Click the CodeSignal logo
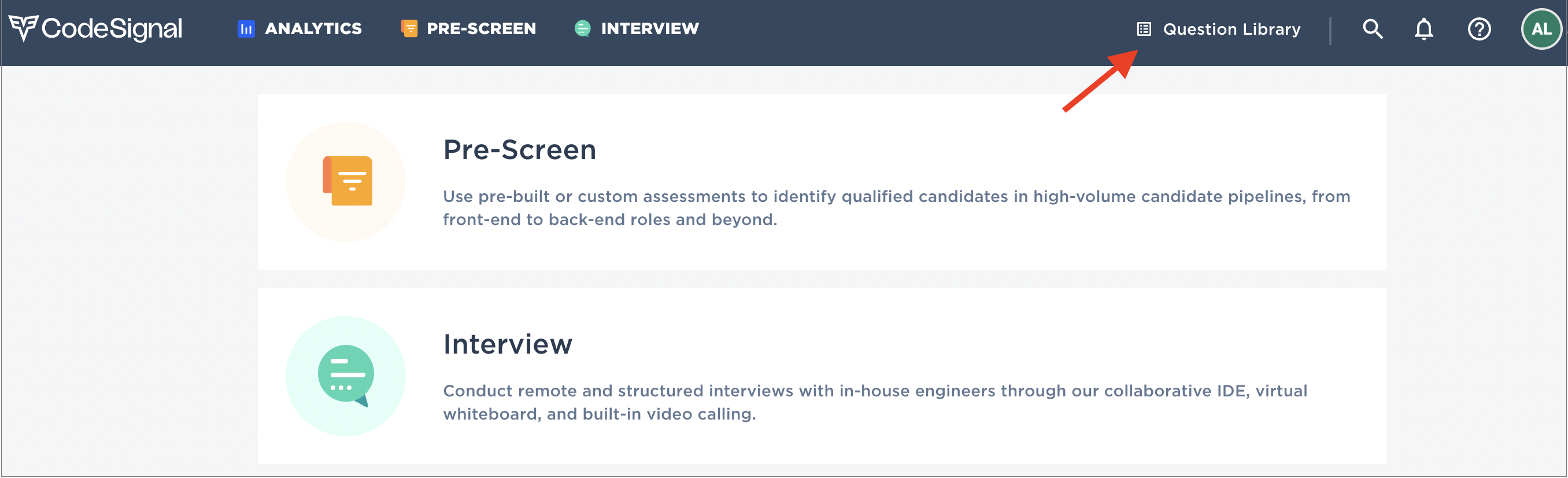This screenshot has width=1568, height=478. pos(24,28)
